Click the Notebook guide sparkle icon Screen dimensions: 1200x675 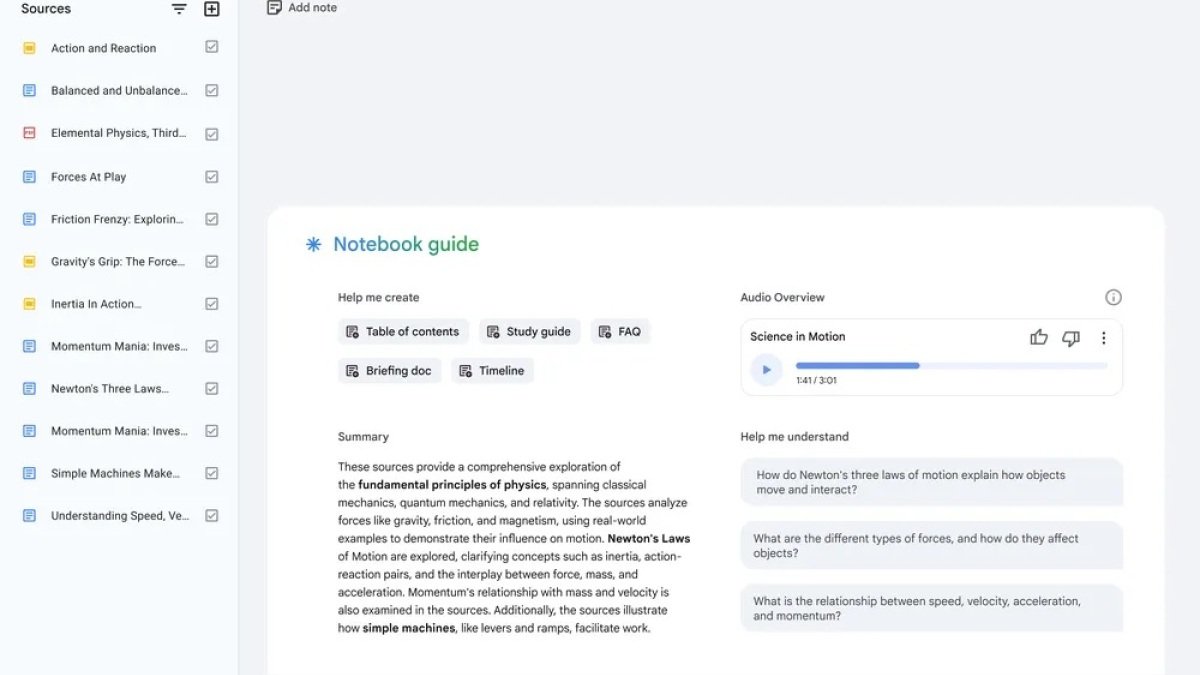point(311,243)
